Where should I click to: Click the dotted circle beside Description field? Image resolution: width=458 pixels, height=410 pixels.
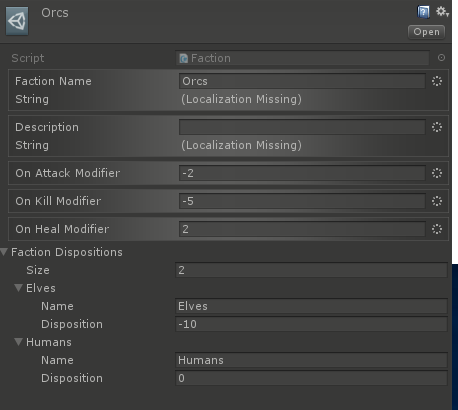click(x=437, y=127)
